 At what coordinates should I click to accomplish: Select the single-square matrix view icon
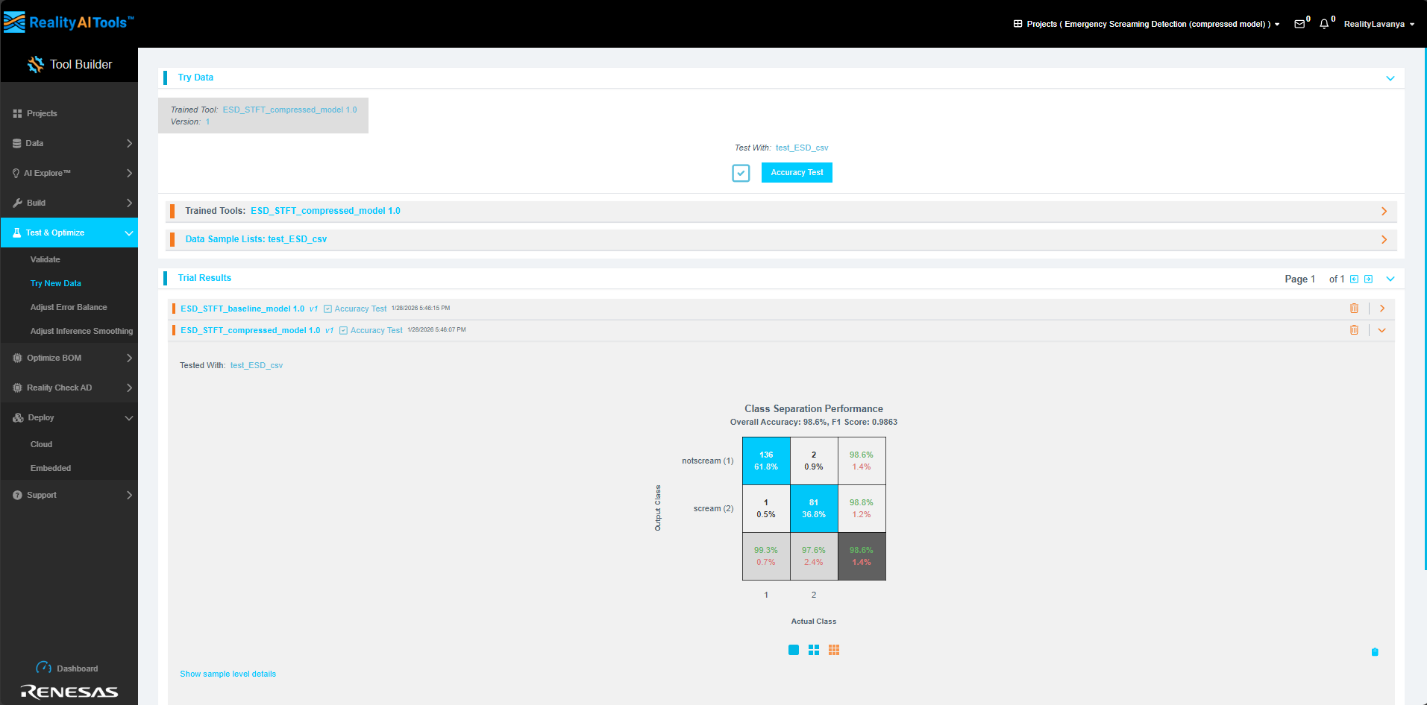point(794,650)
